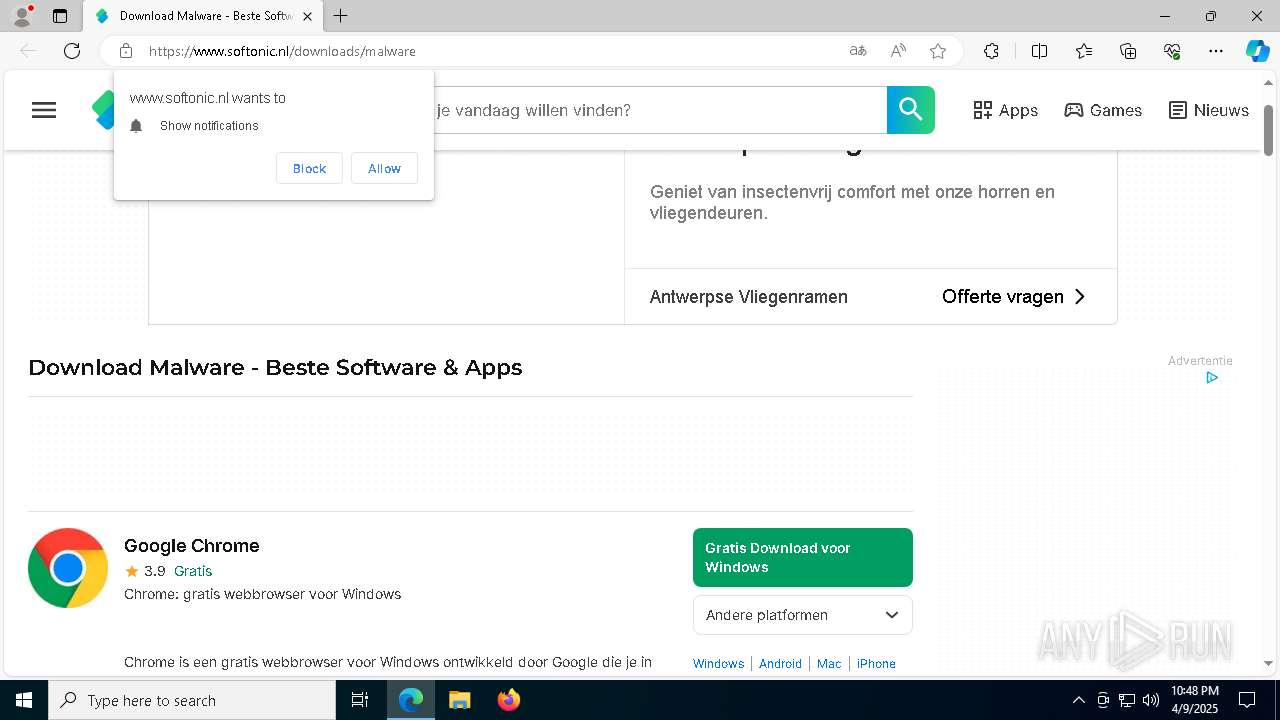Click Antwerpse Vliegenramen advertiser name
The image size is (1280, 720).
click(749, 297)
